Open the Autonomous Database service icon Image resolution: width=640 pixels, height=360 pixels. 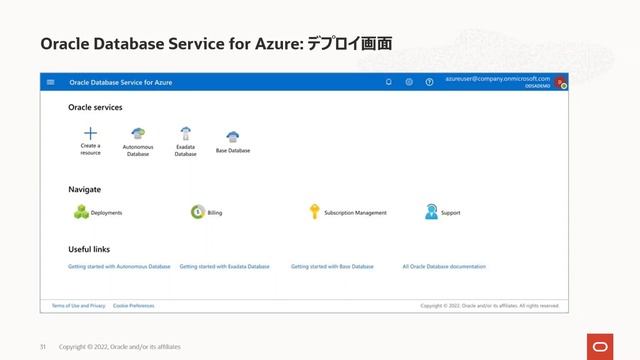(138, 133)
